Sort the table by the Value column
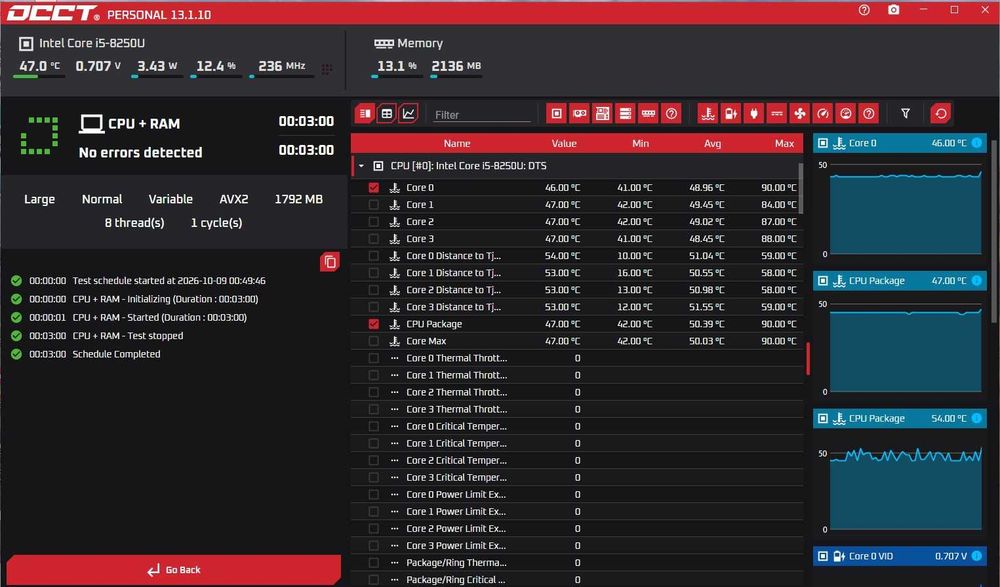Image resolution: width=1000 pixels, height=587 pixels. (x=564, y=144)
